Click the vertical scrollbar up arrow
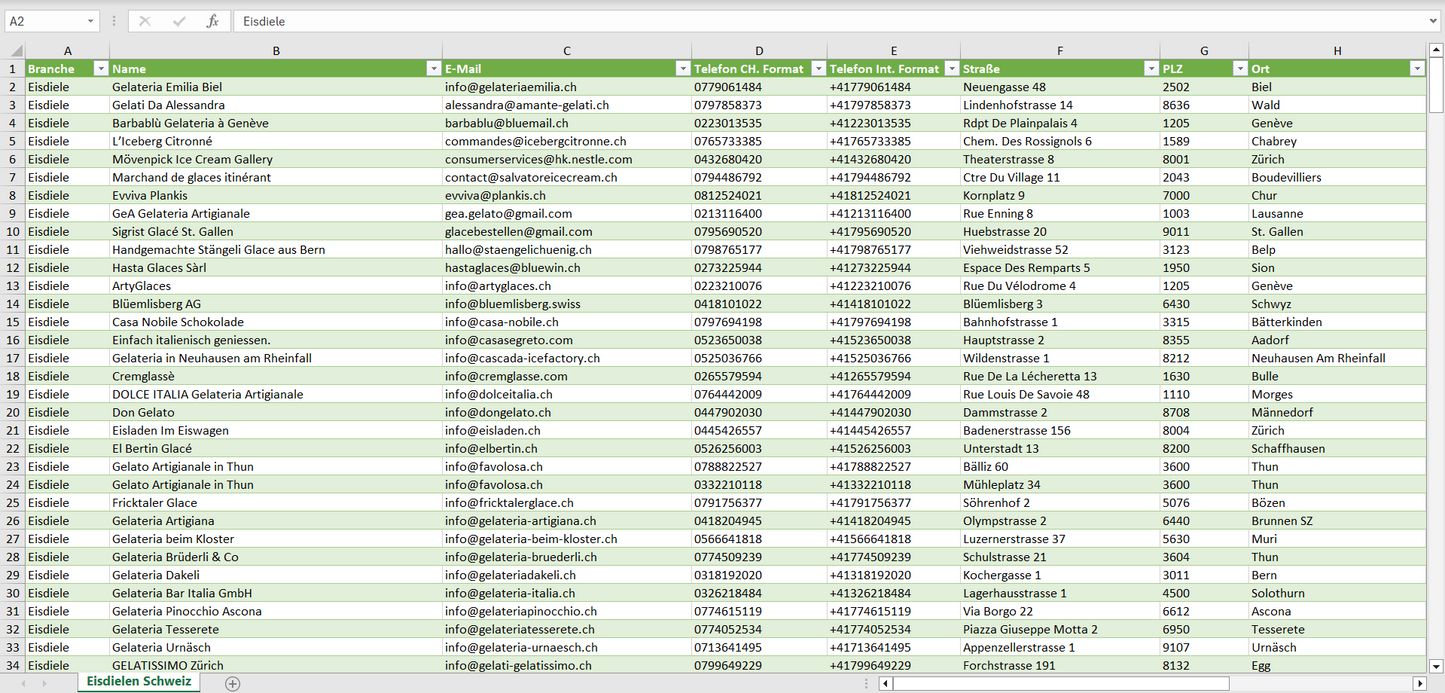1445x693 pixels. coord(1436,50)
